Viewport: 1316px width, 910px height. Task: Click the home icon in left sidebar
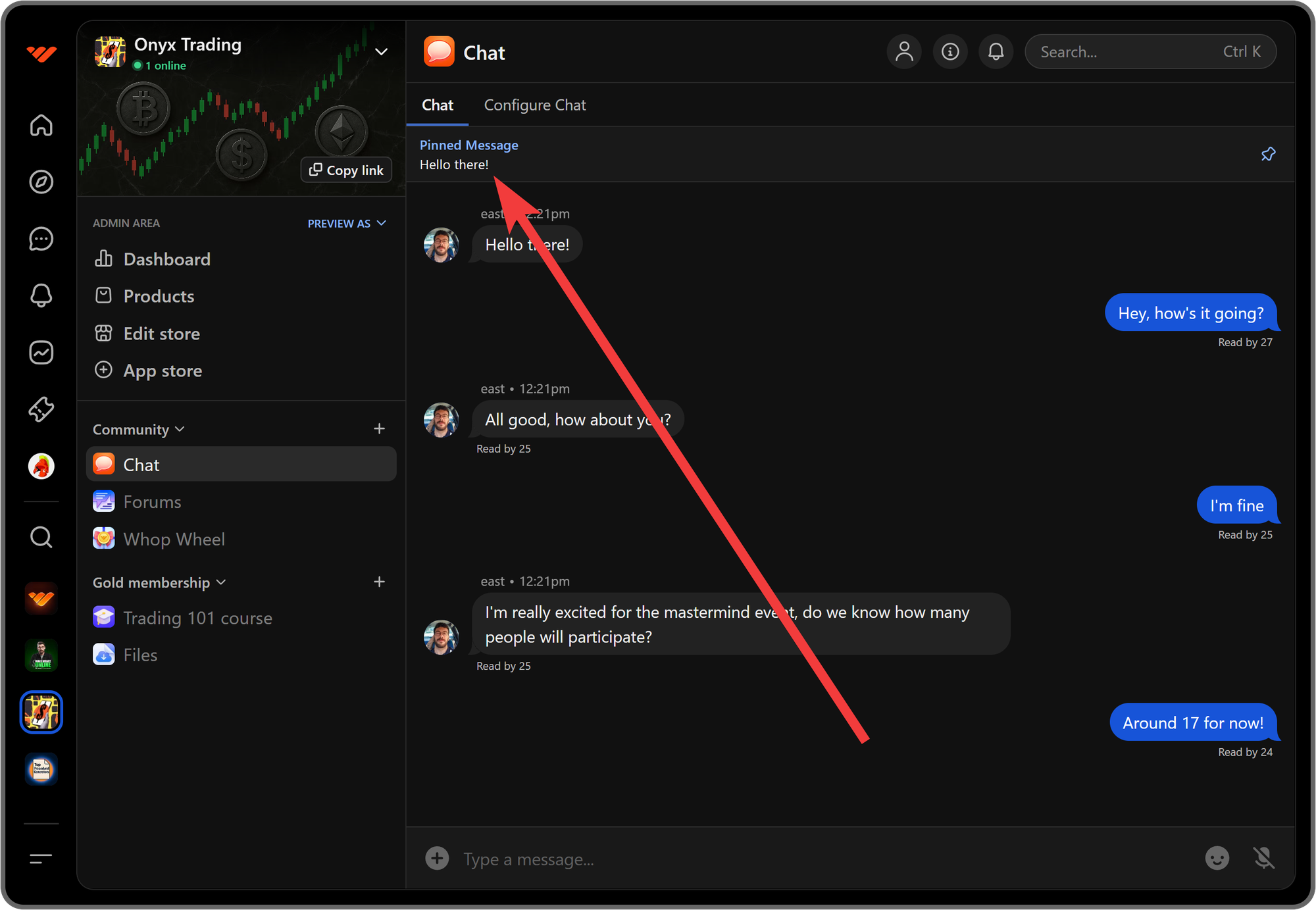pyautogui.click(x=41, y=125)
